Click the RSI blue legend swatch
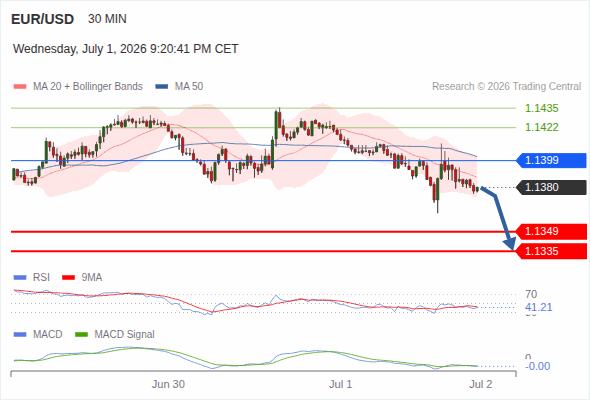The width and height of the screenshot is (590, 400). pyautogui.click(x=20, y=278)
